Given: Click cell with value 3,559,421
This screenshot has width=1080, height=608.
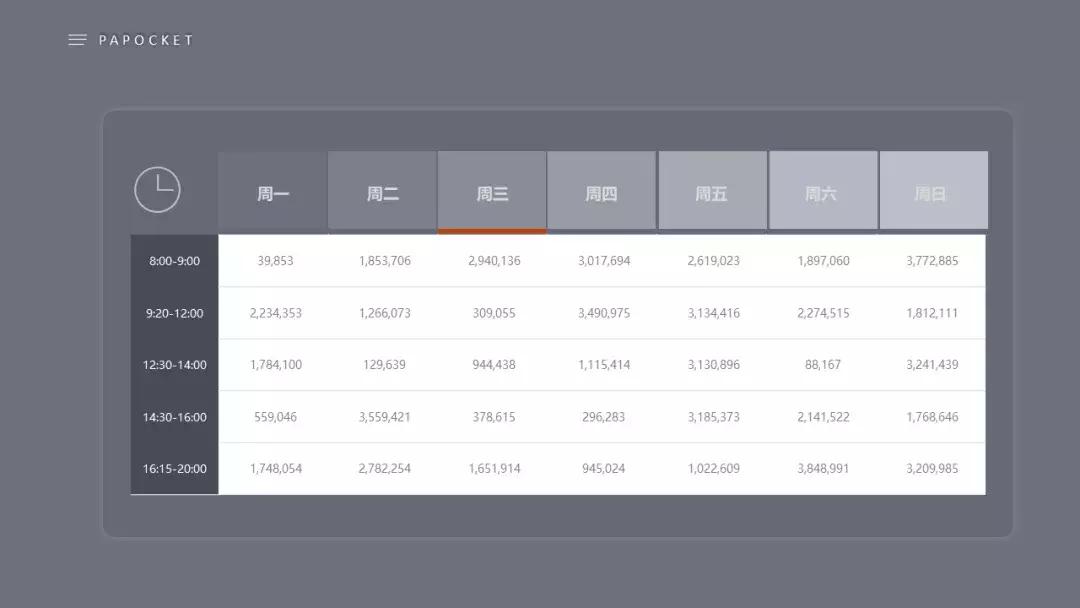Looking at the screenshot, I should tap(384, 417).
